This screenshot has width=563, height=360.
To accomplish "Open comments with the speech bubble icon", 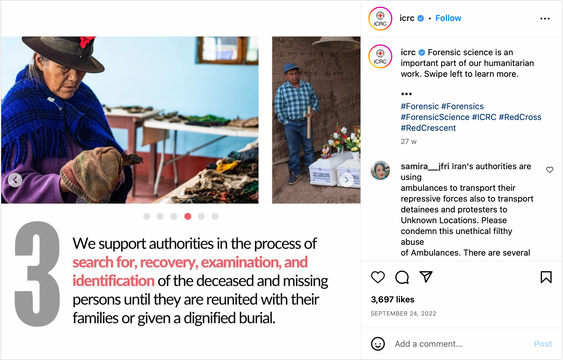I will [402, 277].
